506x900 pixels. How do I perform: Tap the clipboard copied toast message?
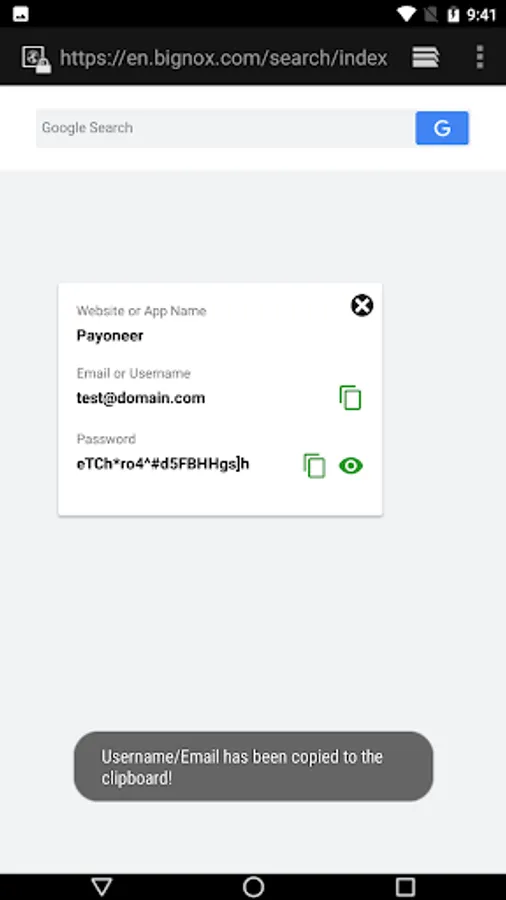pyautogui.click(x=254, y=766)
